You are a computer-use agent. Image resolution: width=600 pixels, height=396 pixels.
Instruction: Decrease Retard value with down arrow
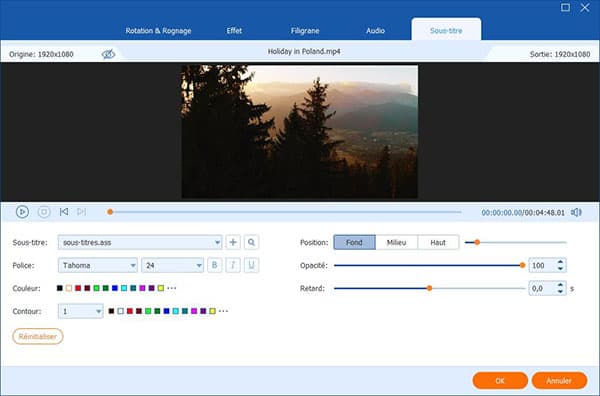pos(560,292)
